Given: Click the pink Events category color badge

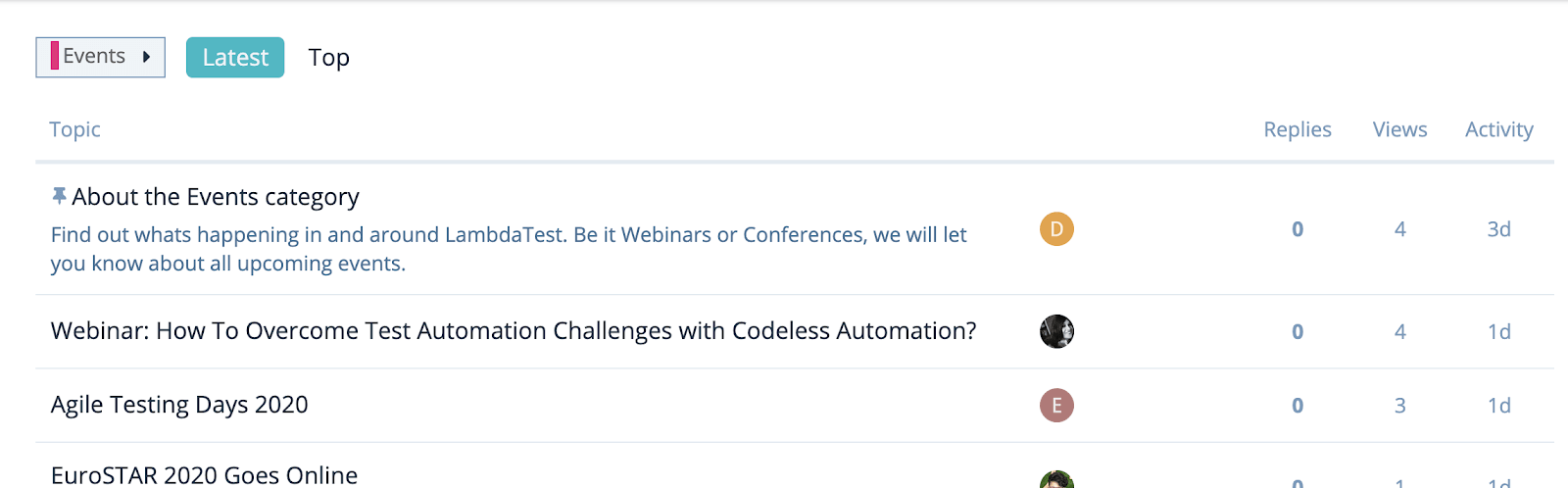Looking at the screenshot, I should click(x=55, y=57).
